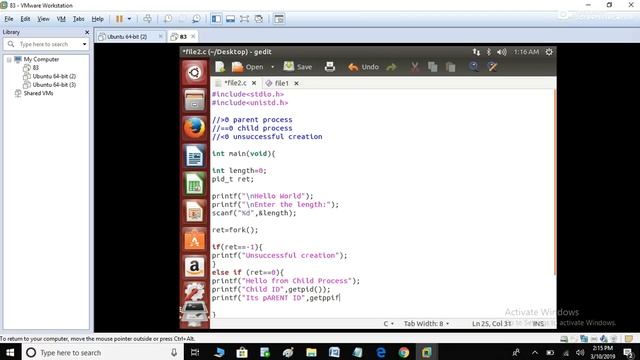
Task: Click the Cut scissors icon
Action: (x=415, y=67)
